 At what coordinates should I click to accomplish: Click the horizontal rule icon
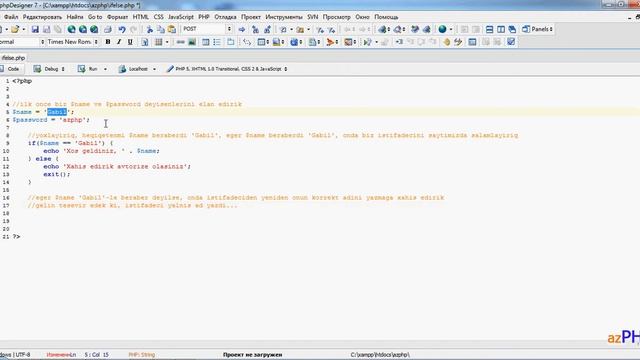[x=180, y=42]
